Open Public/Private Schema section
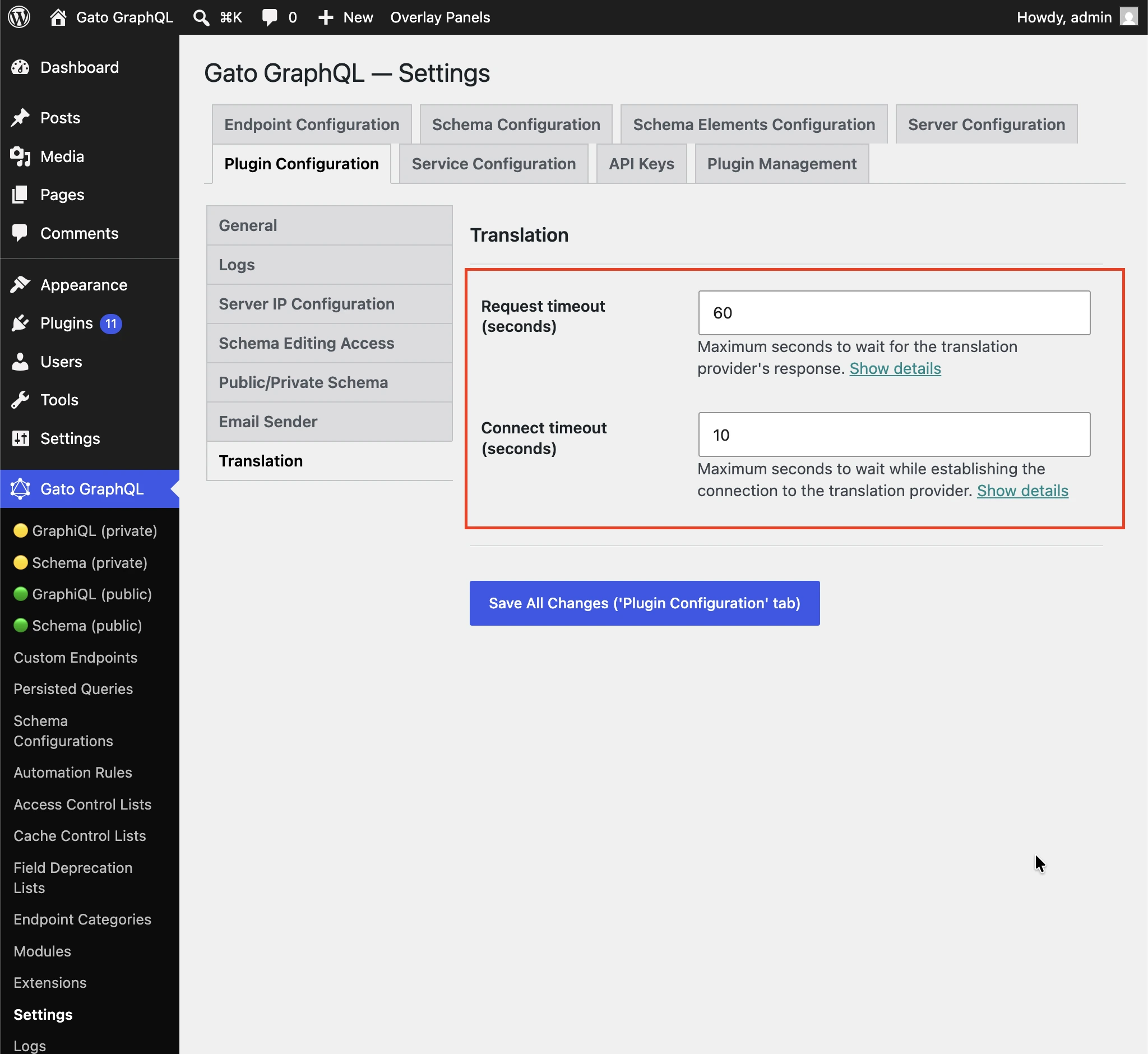Viewport: 1148px width, 1054px height. [330, 382]
